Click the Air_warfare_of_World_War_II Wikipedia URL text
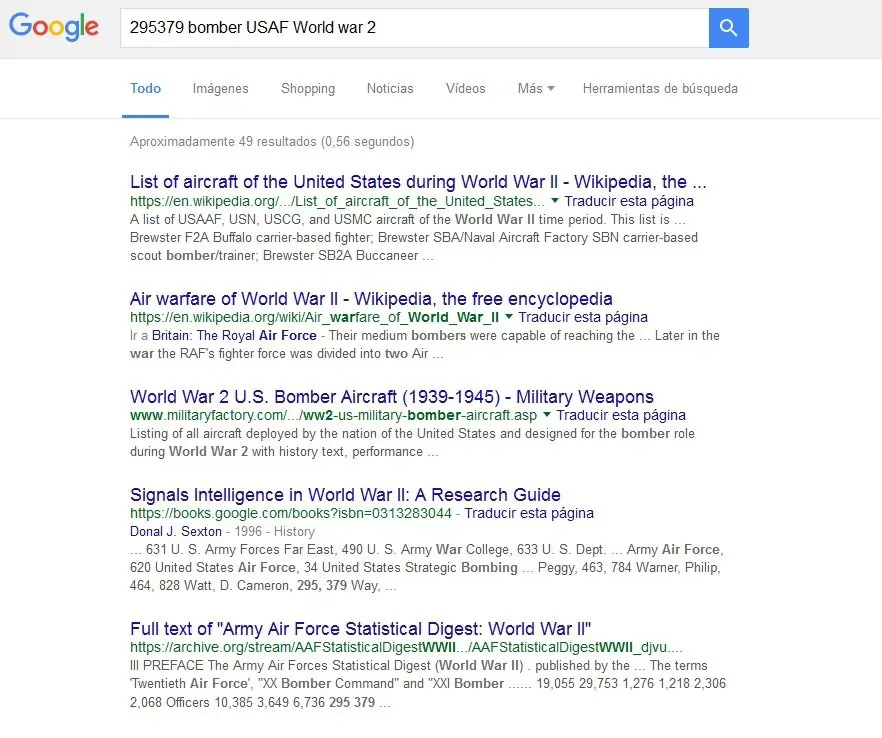Screen dimensions: 882x738 (314, 317)
